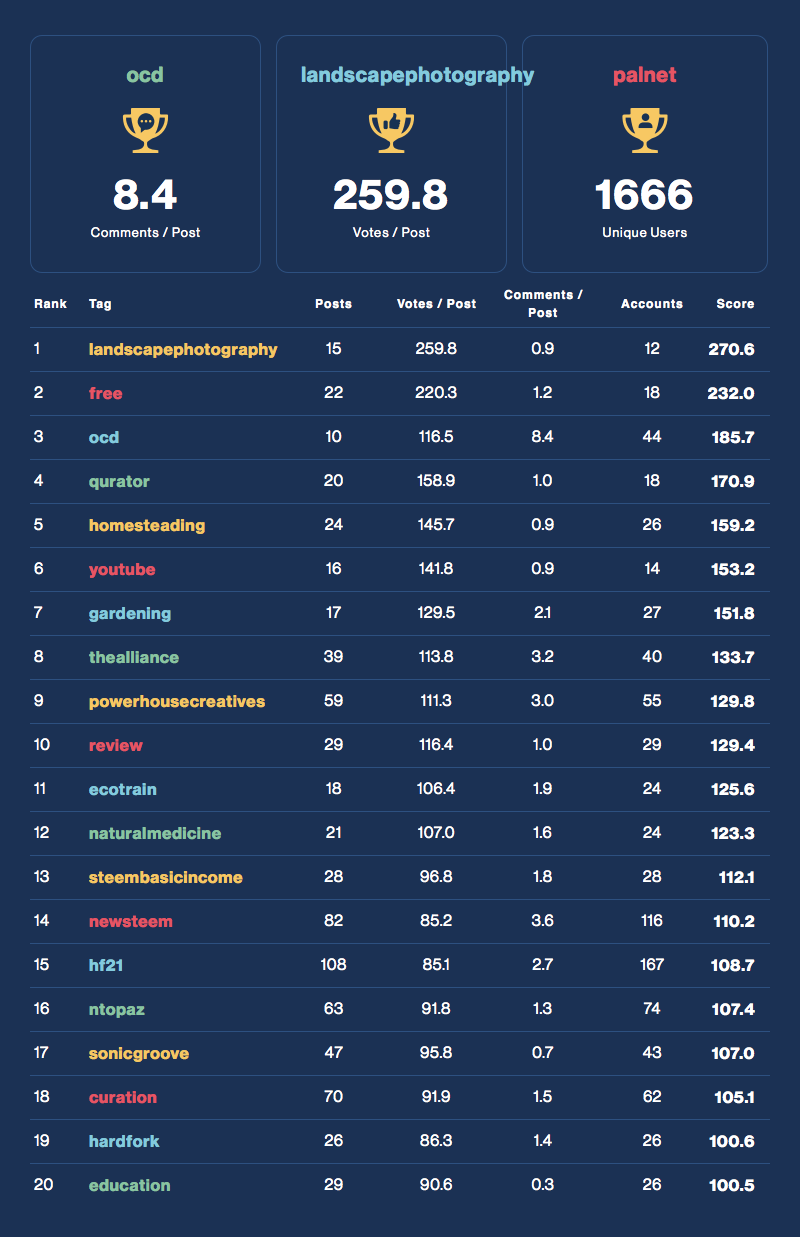Click the sonicgroove tag link
The image size is (800, 1237).
tap(138, 1053)
